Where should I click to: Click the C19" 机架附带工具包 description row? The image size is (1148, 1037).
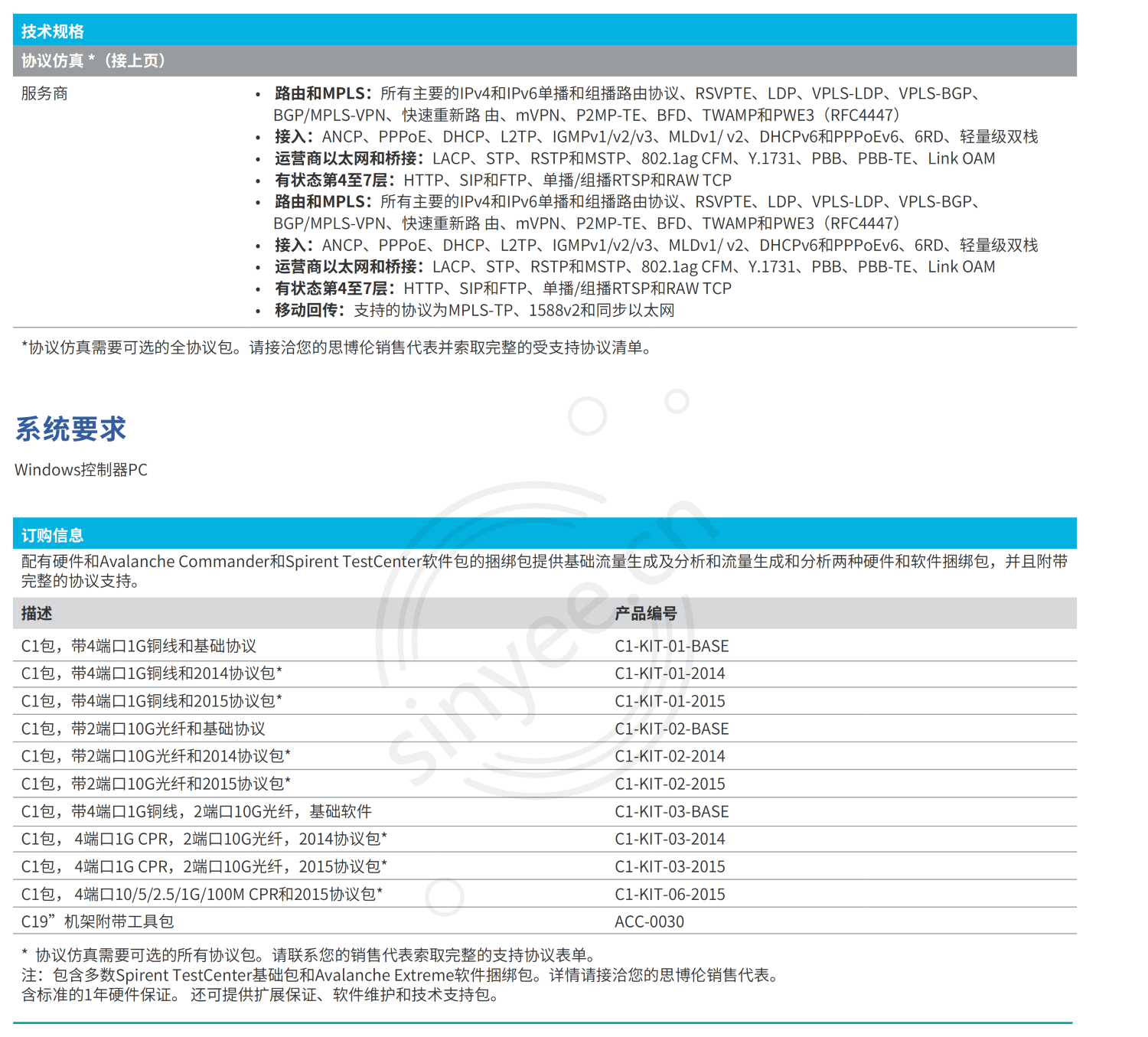click(98, 922)
